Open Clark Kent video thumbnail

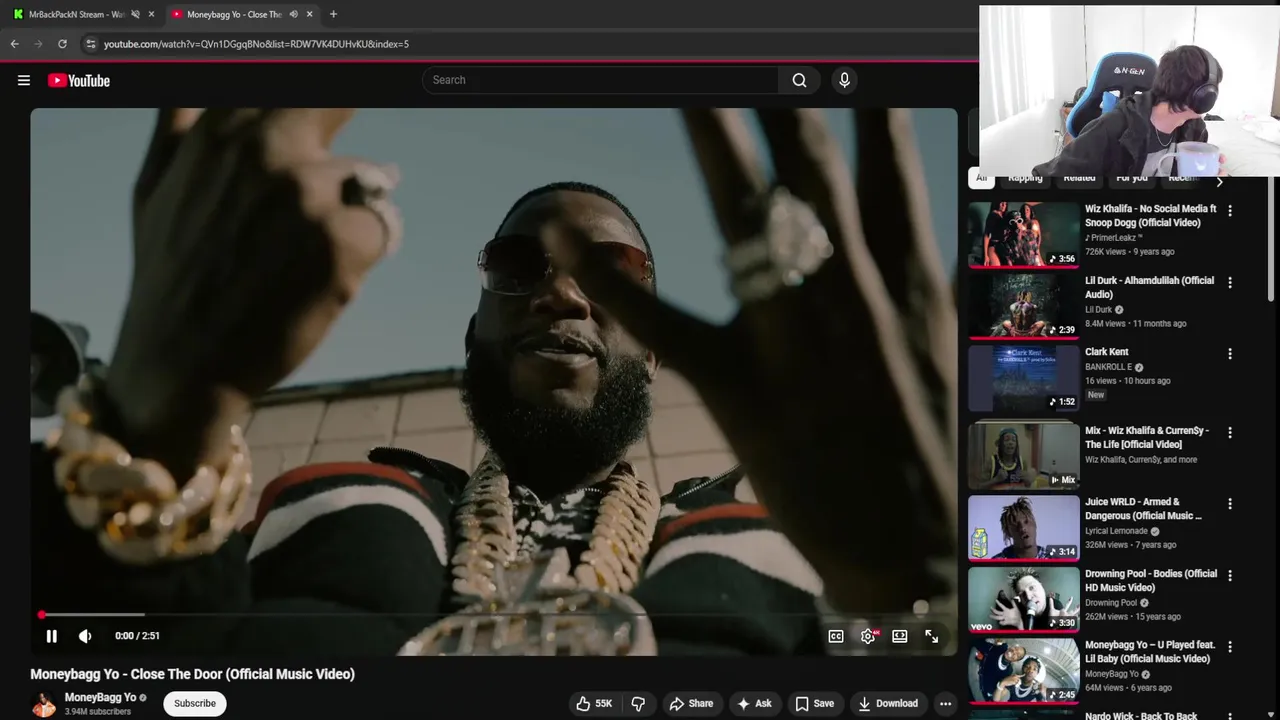(x=1024, y=378)
